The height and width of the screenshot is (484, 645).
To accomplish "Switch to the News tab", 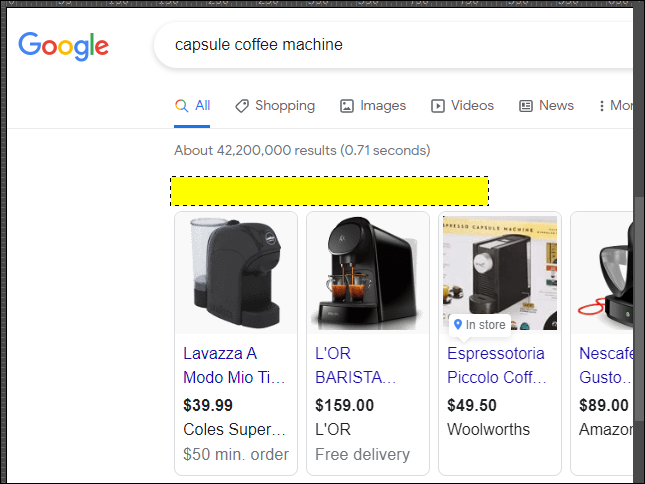I will click(546, 106).
